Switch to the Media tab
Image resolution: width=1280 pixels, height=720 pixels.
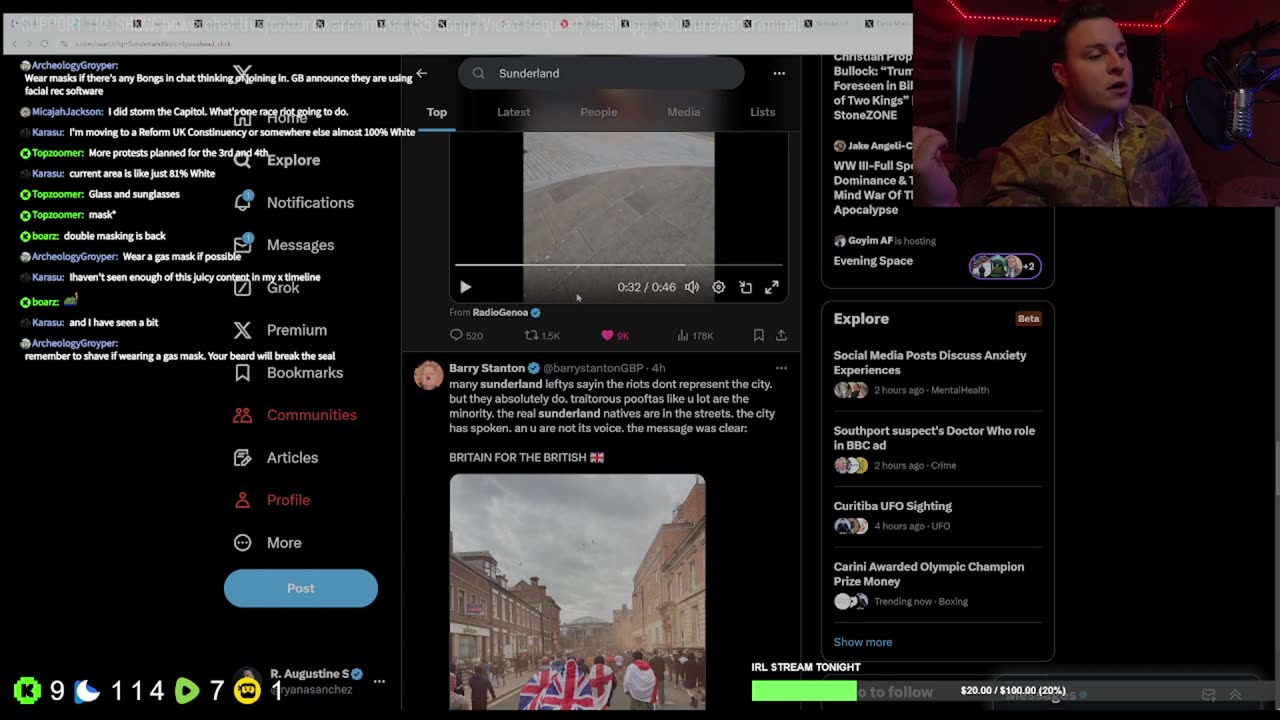684,112
